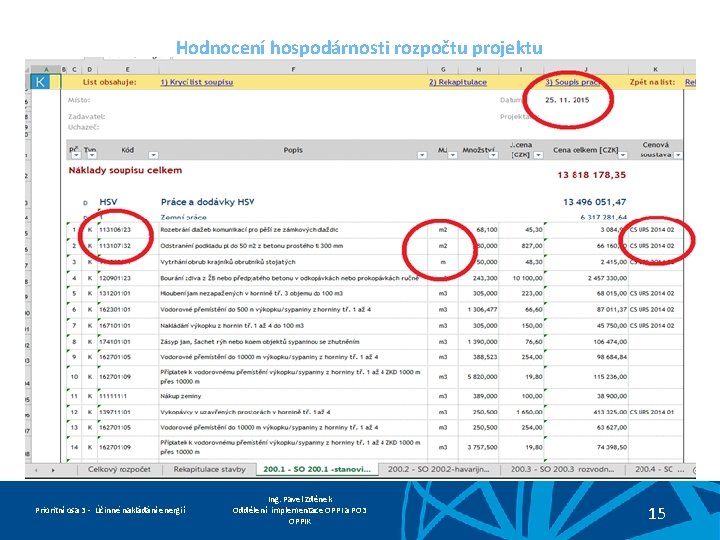Open the '200.4 - SC' sheet tab
This screenshot has width=720, height=540.
[x=659, y=469]
